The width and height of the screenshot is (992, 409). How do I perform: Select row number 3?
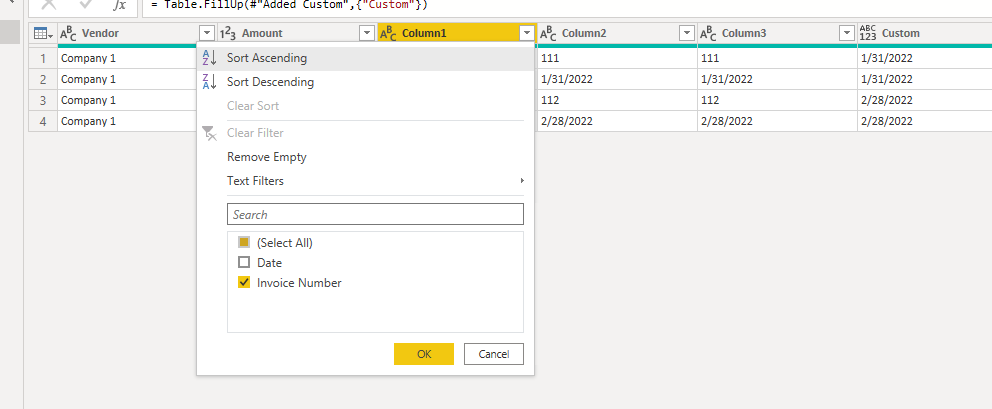tap(43, 100)
